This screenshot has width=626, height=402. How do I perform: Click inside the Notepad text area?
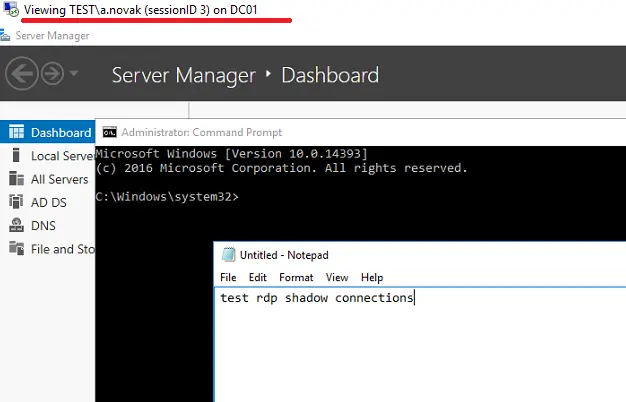point(420,350)
